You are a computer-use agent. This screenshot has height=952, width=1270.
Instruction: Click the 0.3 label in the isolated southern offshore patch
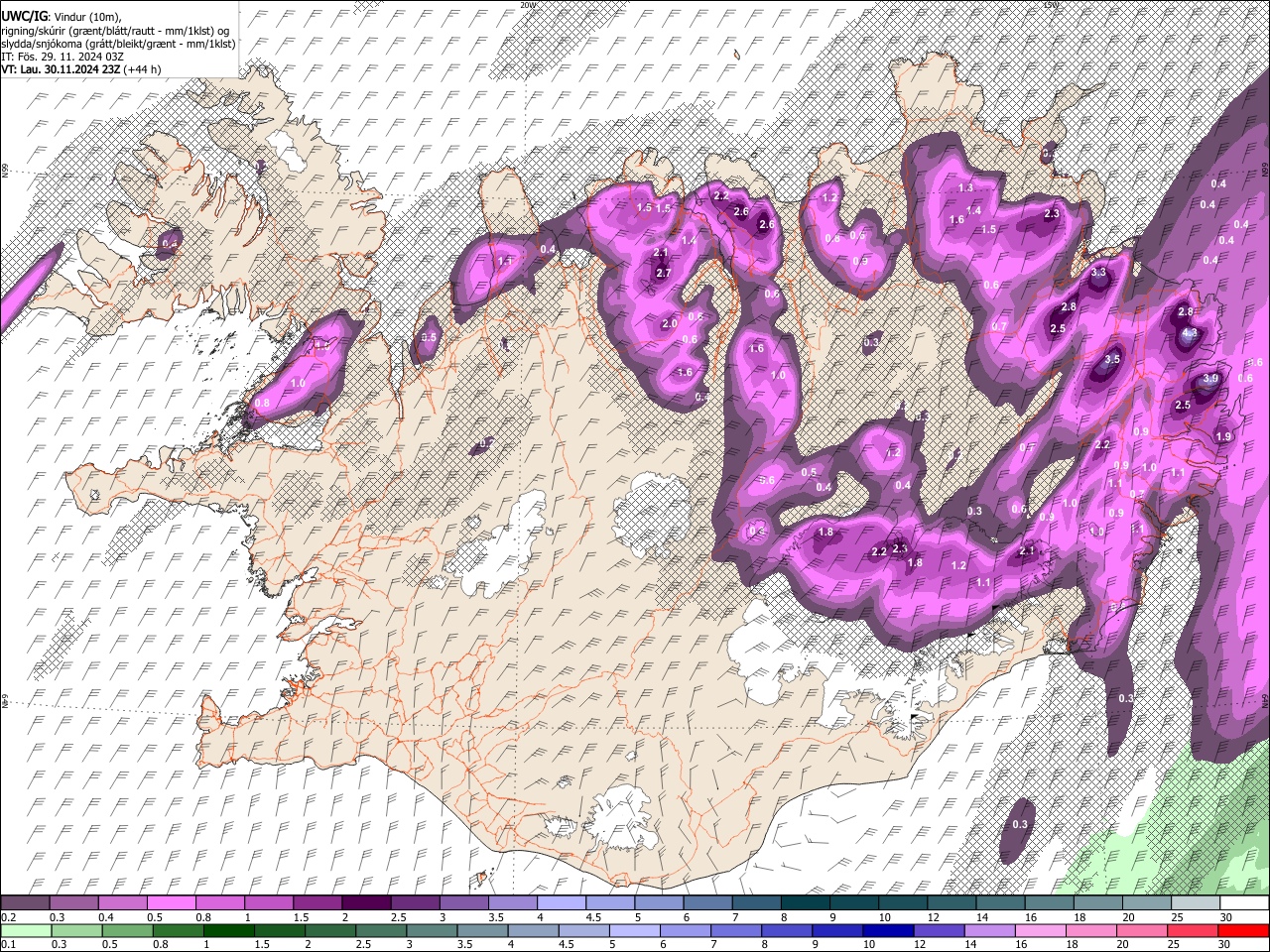tap(1021, 825)
